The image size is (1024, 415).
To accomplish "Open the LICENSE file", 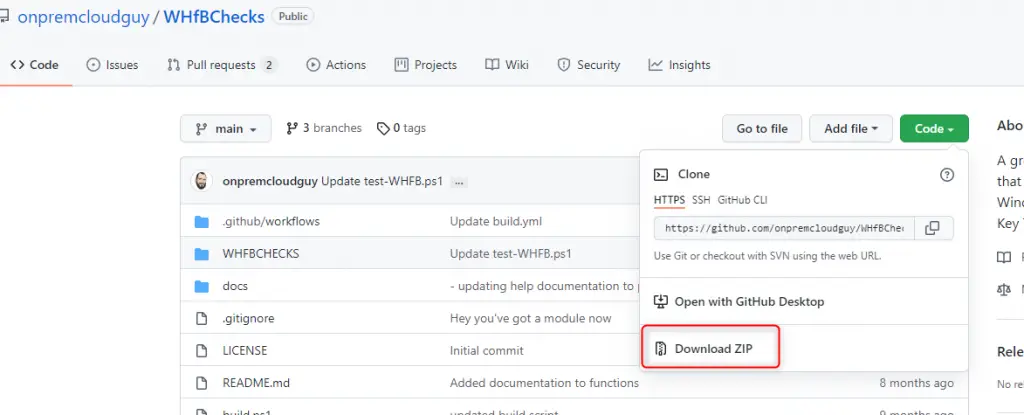I will [x=245, y=350].
